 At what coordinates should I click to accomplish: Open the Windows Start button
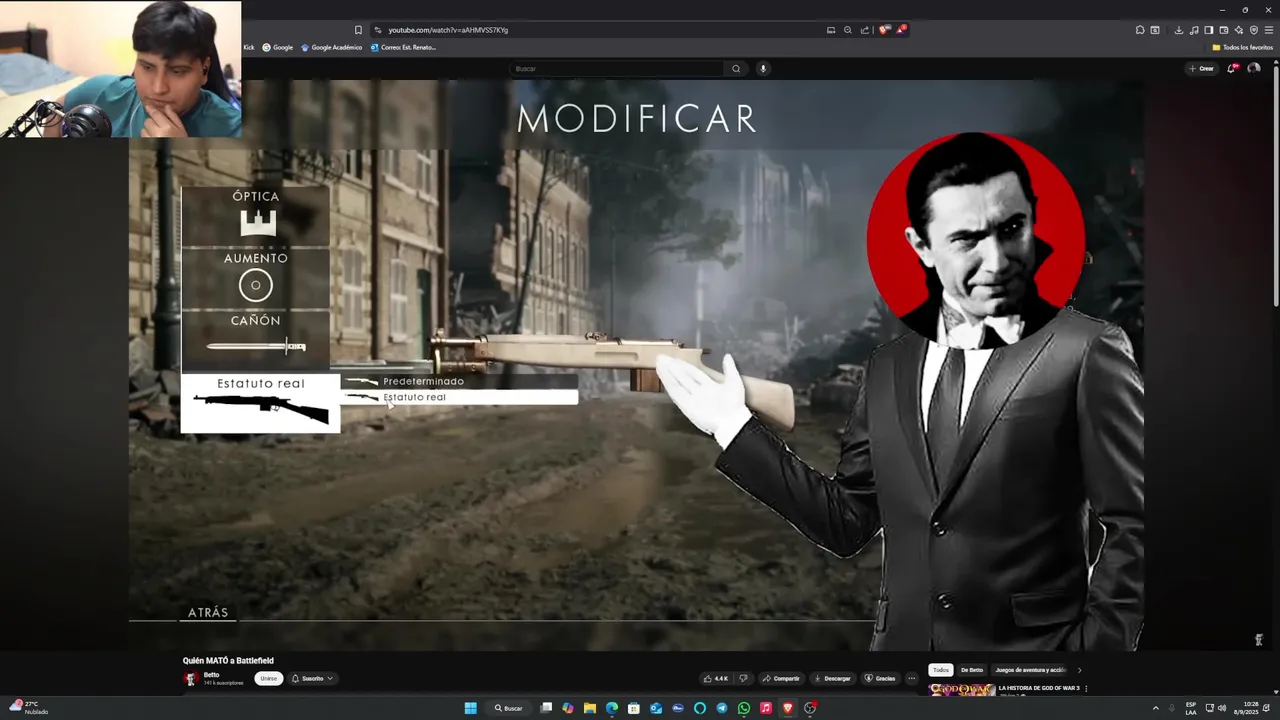pyautogui.click(x=471, y=708)
